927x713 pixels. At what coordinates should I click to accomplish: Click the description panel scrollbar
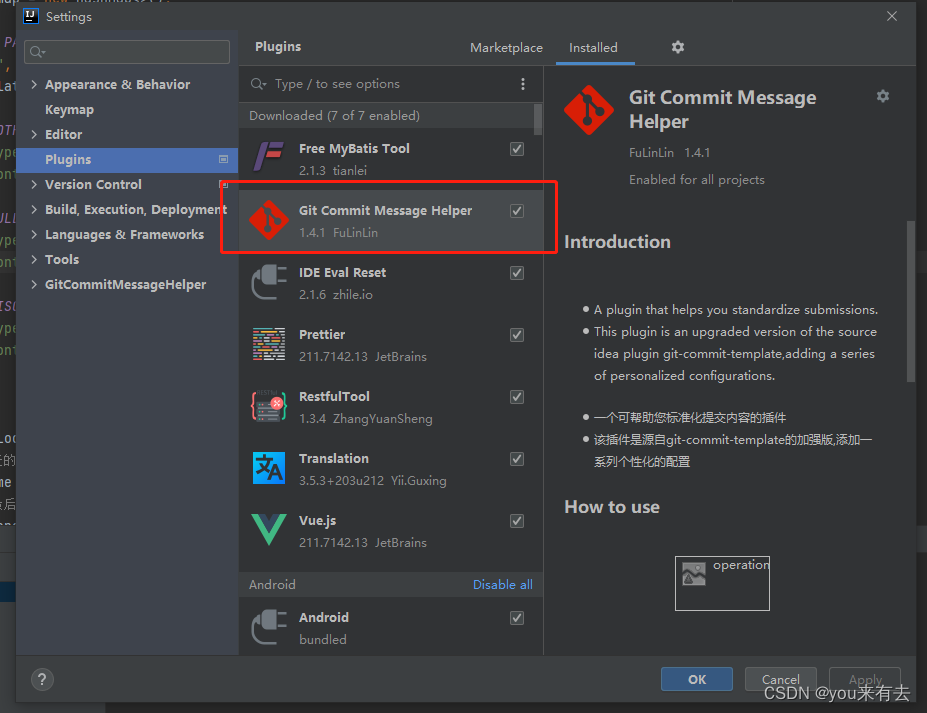(910, 302)
